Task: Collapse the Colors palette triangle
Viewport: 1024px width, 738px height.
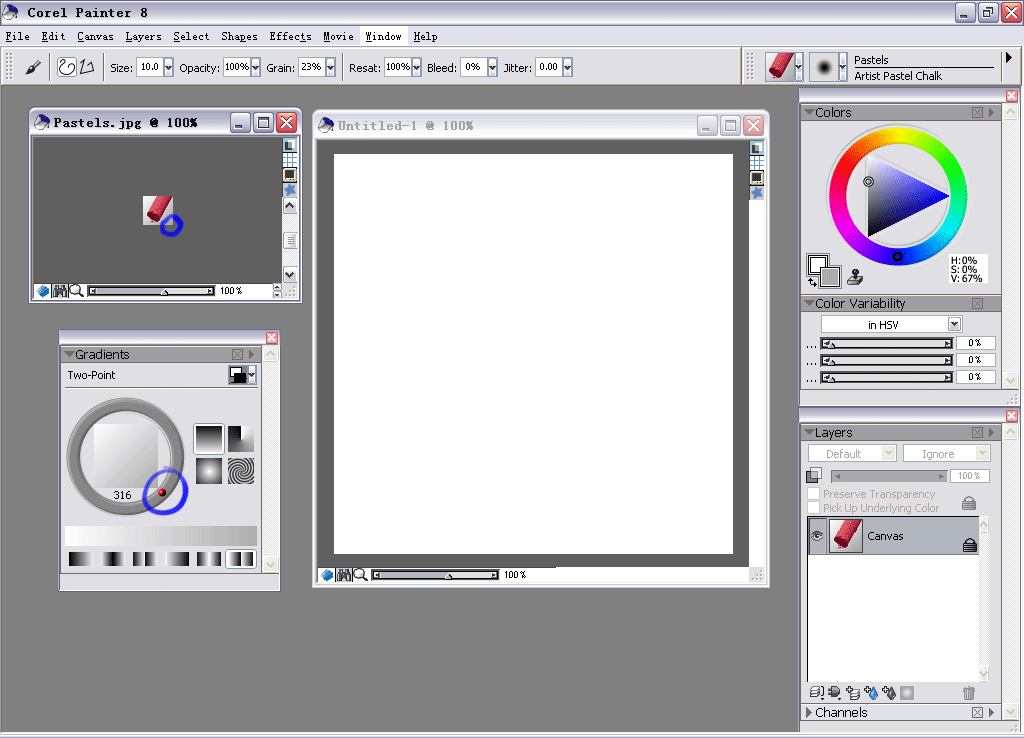Action: (809, 112)
